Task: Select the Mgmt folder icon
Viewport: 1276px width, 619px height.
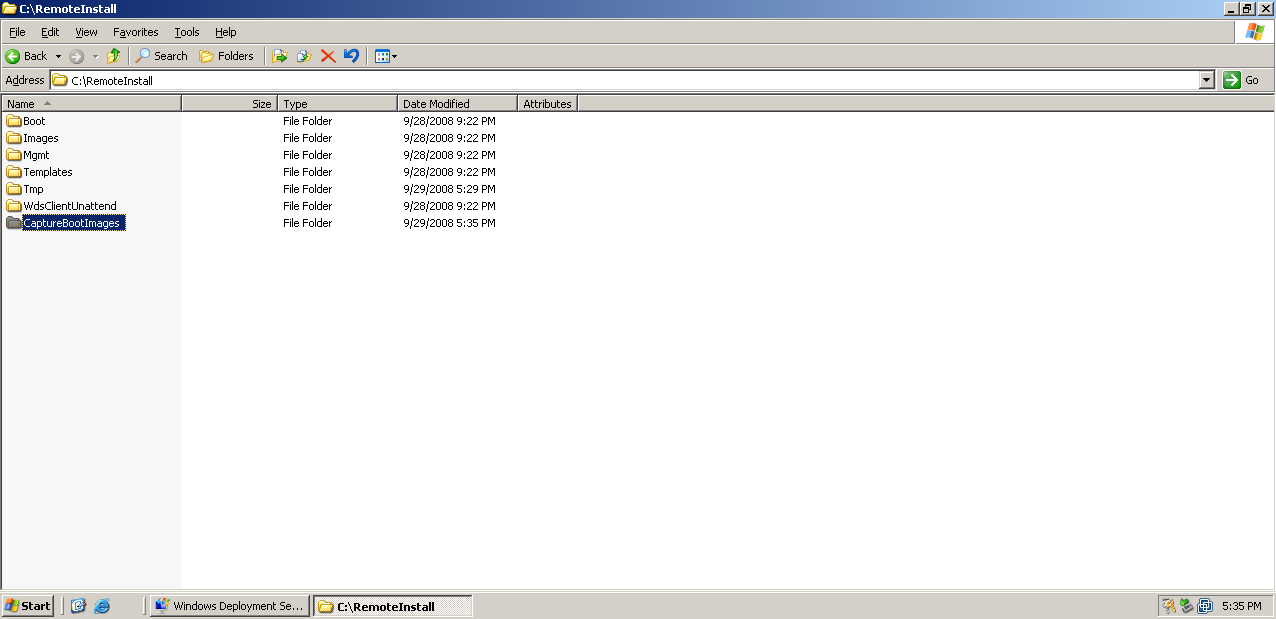Action: pyautogui.click(x=14, y=155)
